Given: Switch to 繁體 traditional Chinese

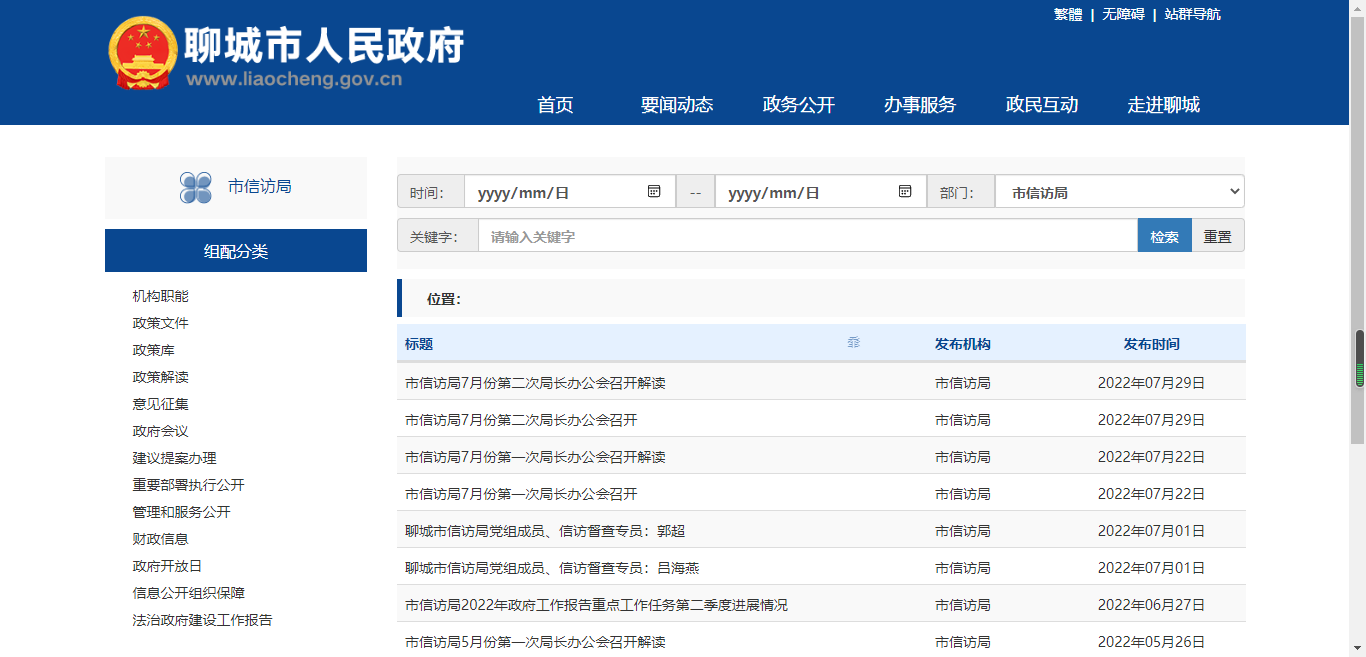Looking at the screenshot, I should [1067, 14].
